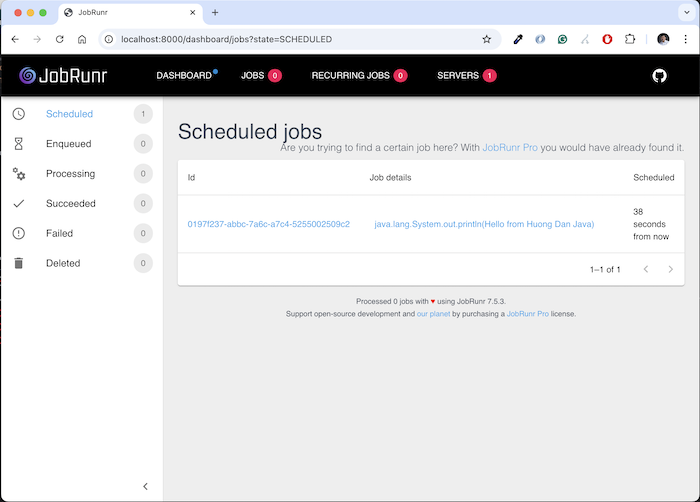The height and width of the screenshot is (502, 700).
Task: Close the JobRunr browser tab
Action: click(x=192, y=13)
